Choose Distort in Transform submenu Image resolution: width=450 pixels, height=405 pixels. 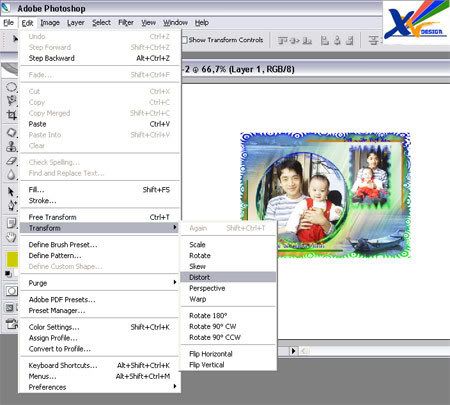228,277
